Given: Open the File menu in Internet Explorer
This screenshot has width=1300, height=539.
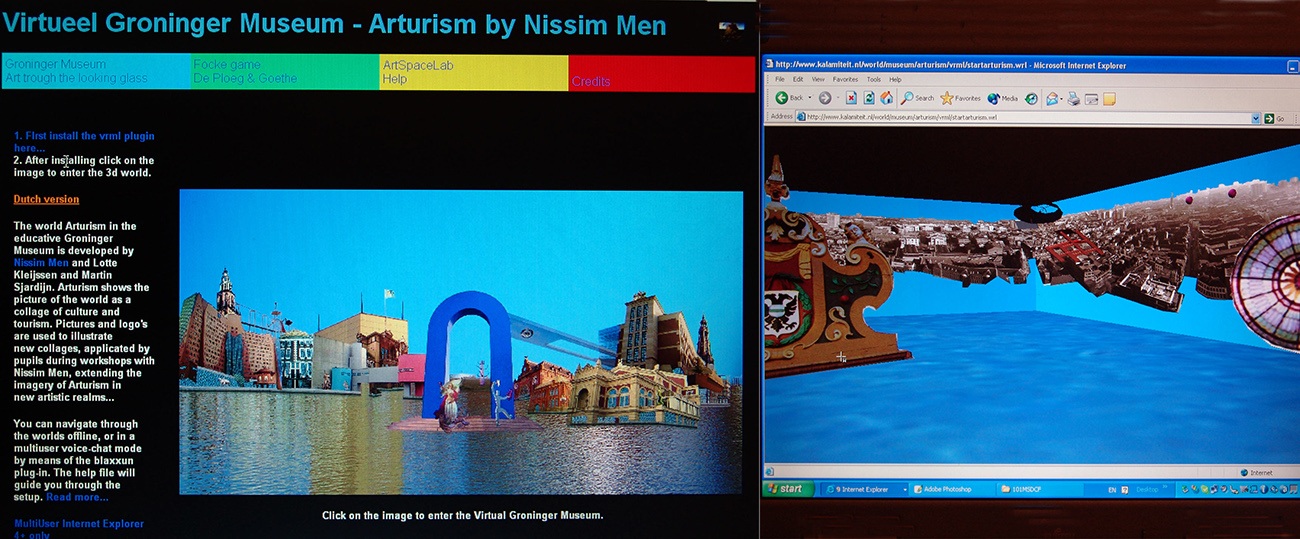Looking at the screenshot, I should tap(779, 80).
